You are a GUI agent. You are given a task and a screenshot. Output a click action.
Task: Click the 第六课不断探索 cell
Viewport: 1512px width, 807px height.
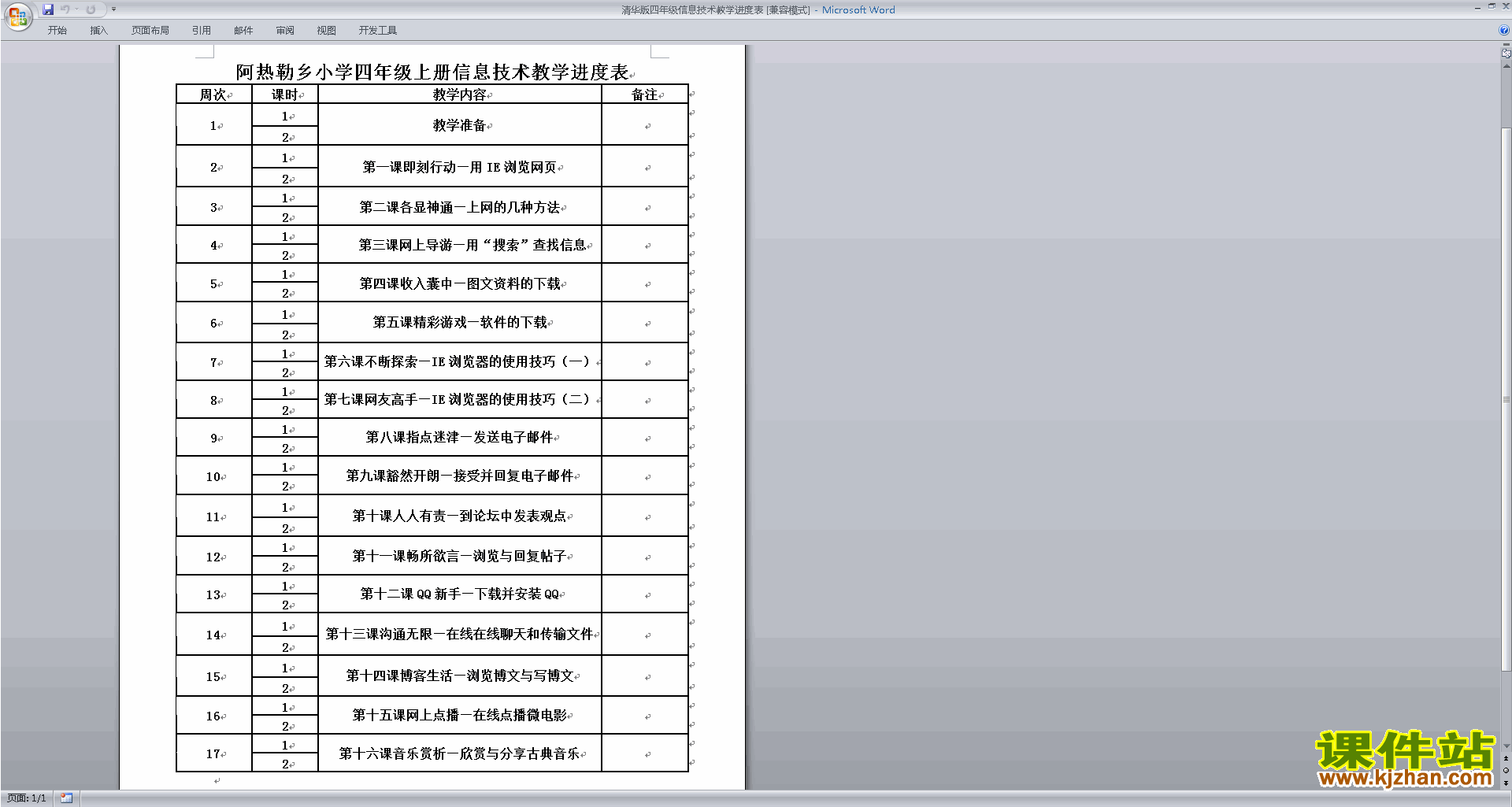[460, 361]
